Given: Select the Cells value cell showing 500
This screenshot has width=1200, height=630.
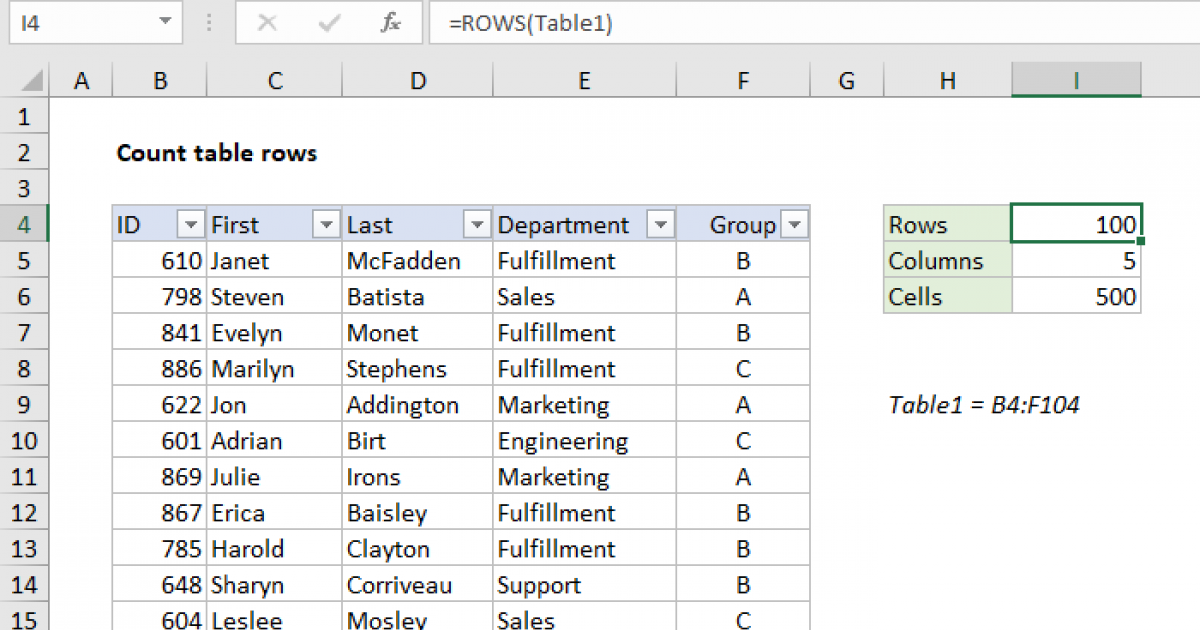Looking at the screenshot, I should [x=1076, y=297].
